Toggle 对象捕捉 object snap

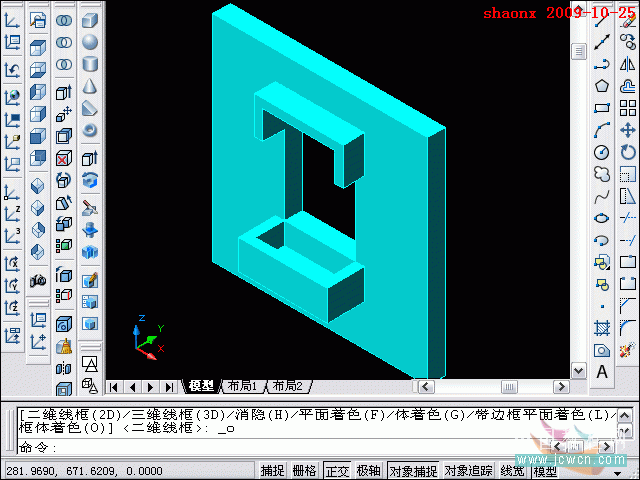[413, 471]
